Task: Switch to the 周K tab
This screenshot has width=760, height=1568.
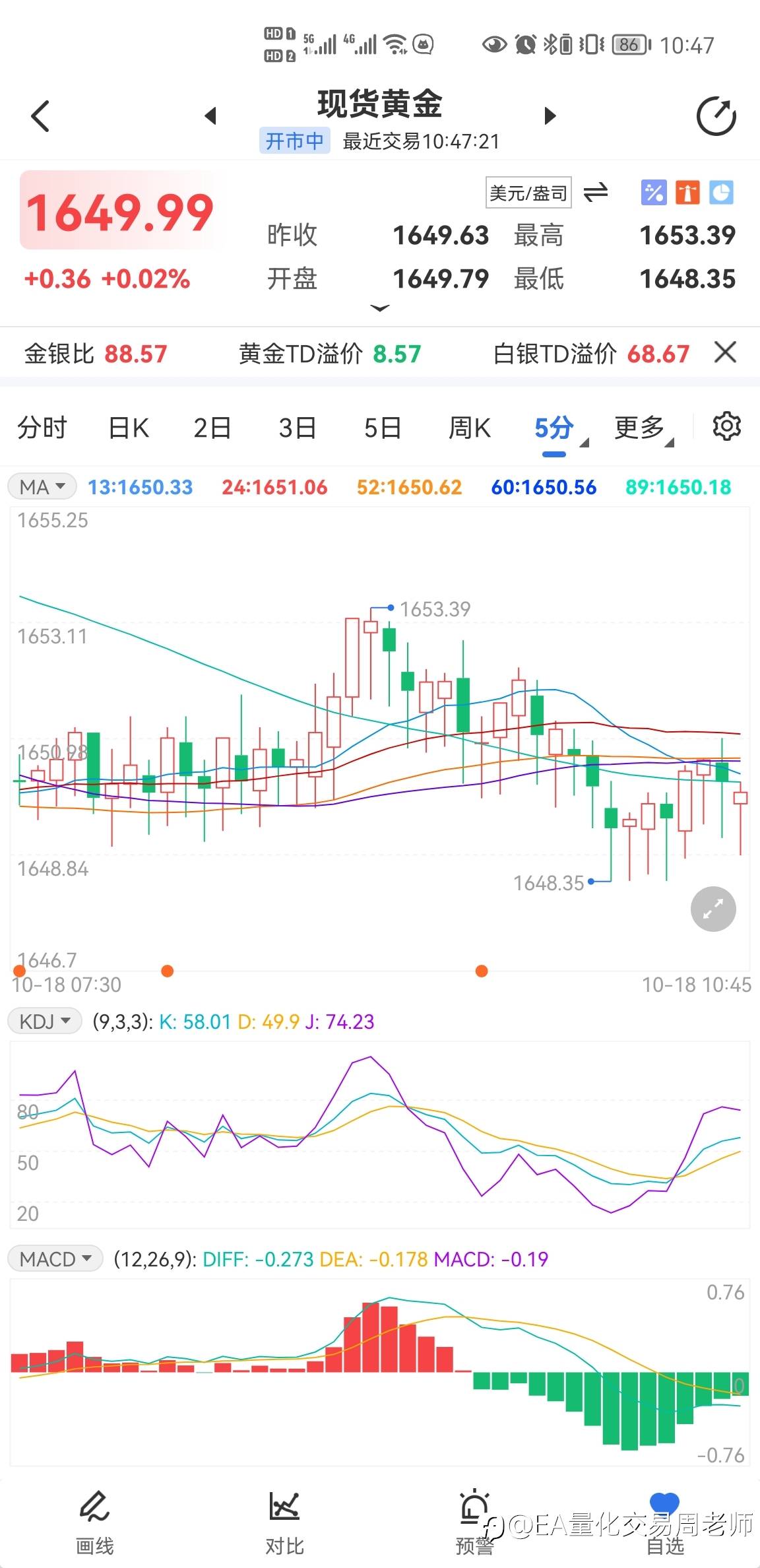Action: (470, 428)
